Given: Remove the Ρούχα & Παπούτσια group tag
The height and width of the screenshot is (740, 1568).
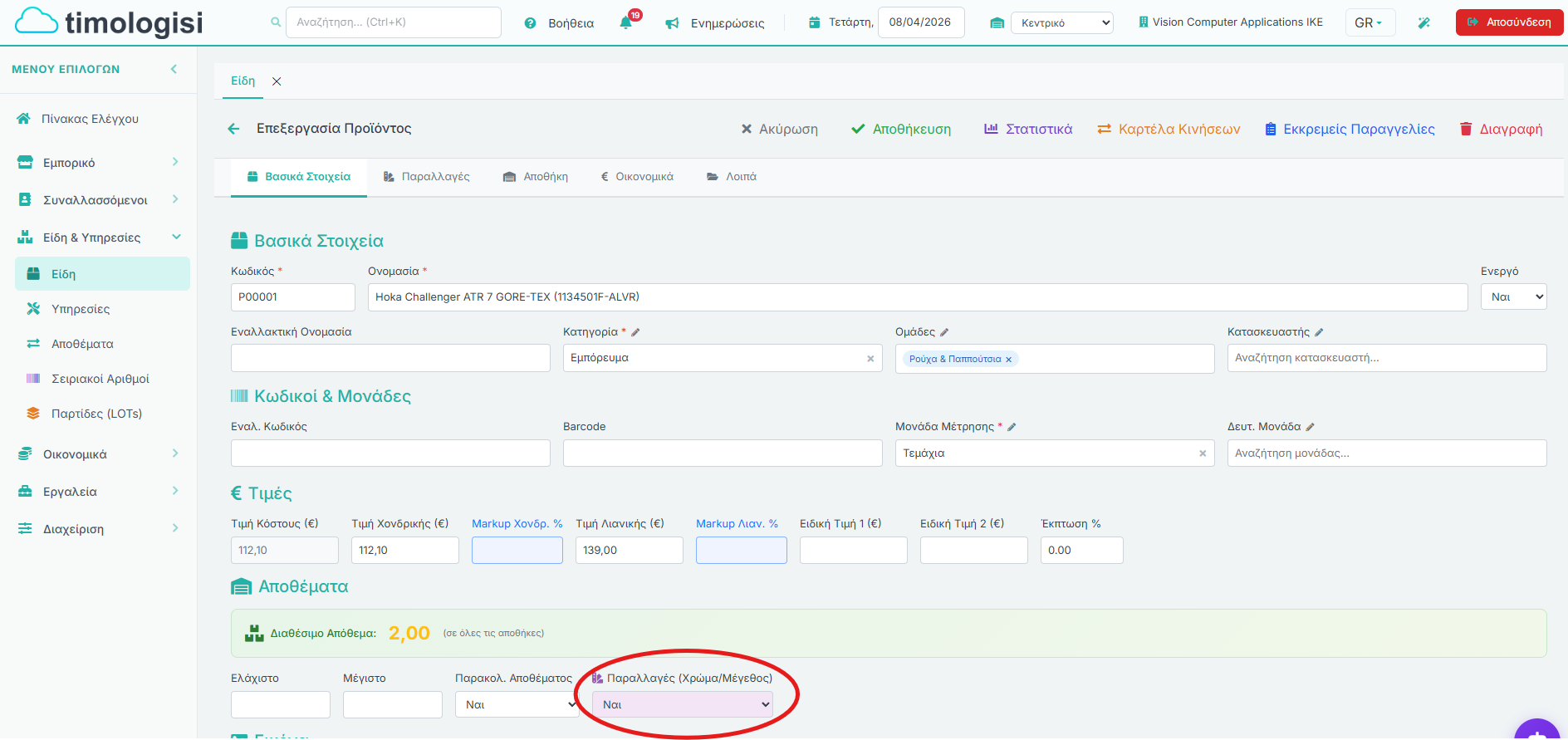Looking at the screenshot, I should [1008, 360].
